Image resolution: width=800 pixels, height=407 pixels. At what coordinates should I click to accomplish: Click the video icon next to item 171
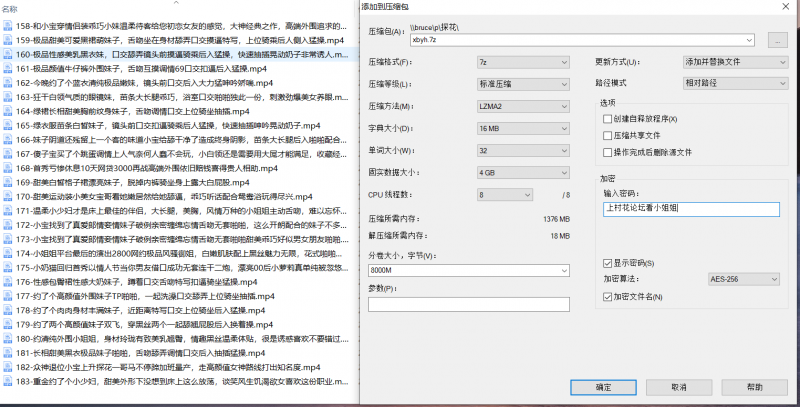pos(8,211)
